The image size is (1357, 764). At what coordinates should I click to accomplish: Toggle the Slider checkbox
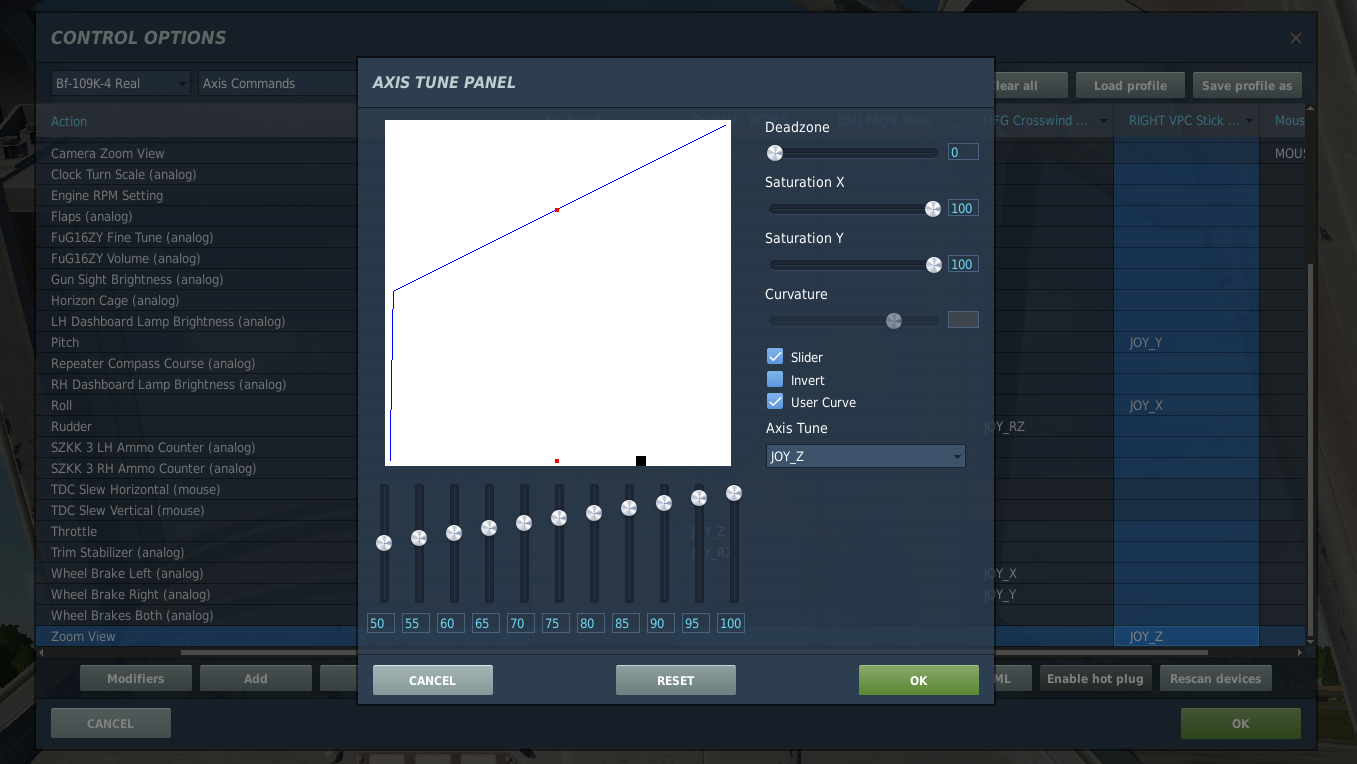[775, 356]
